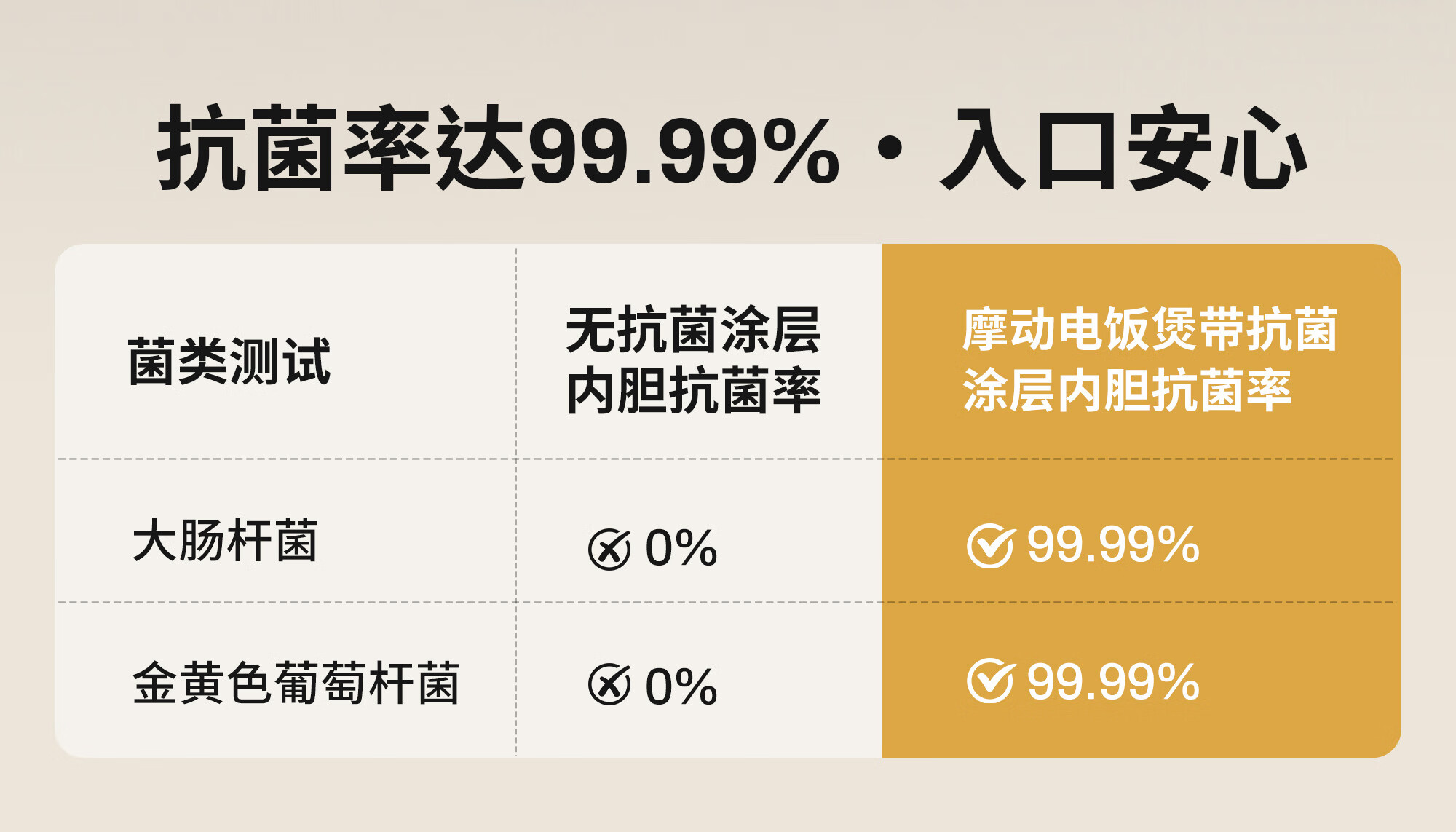The image size is (1456, 832).
Task: Click 摩动电饭煲带抗菌 text in the yellow header
Action: 1150,329
